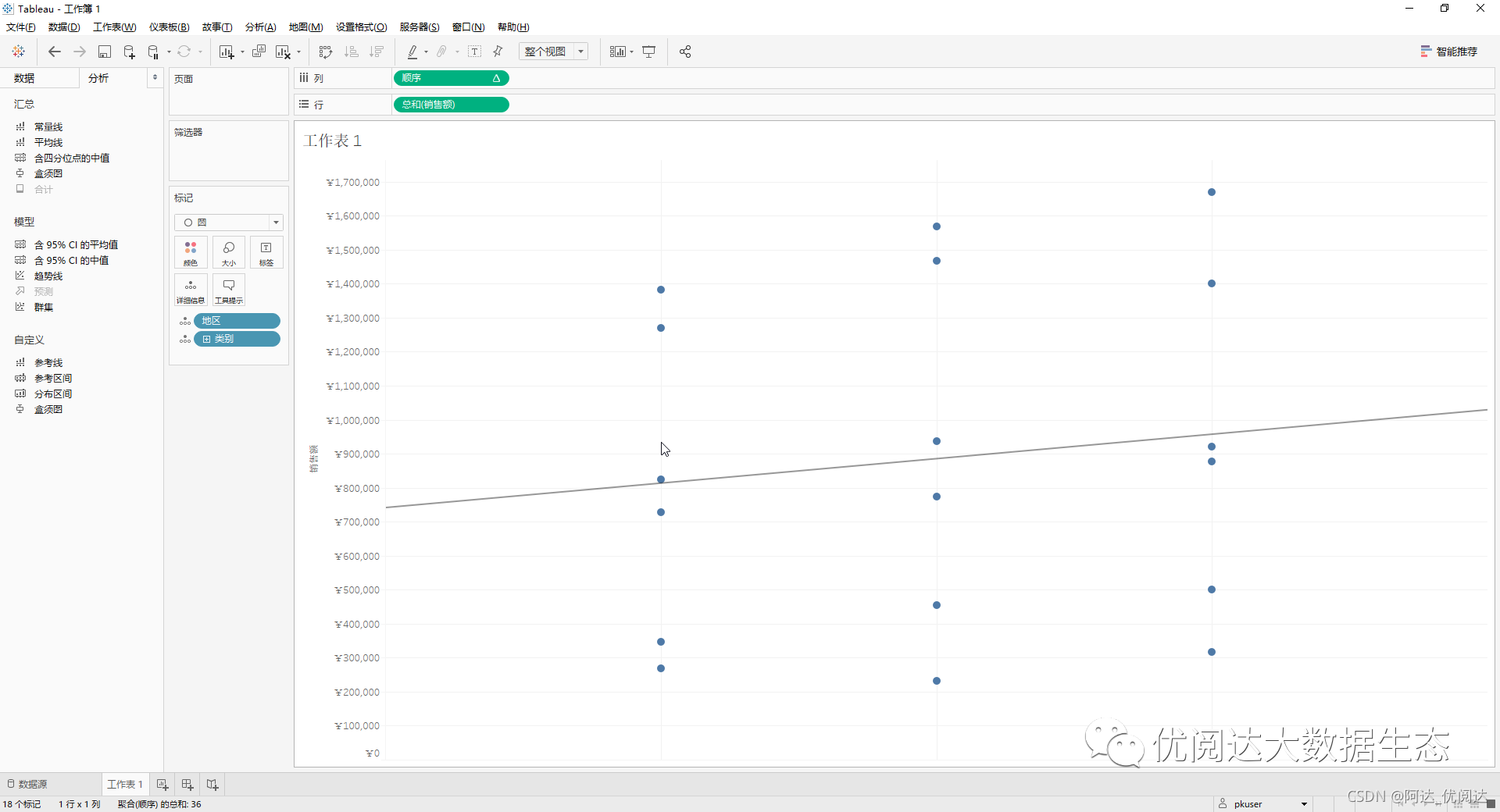This screenshot has width=1500, height=812.
Task: Enter presentation mode
Action: tap(649, 52)
